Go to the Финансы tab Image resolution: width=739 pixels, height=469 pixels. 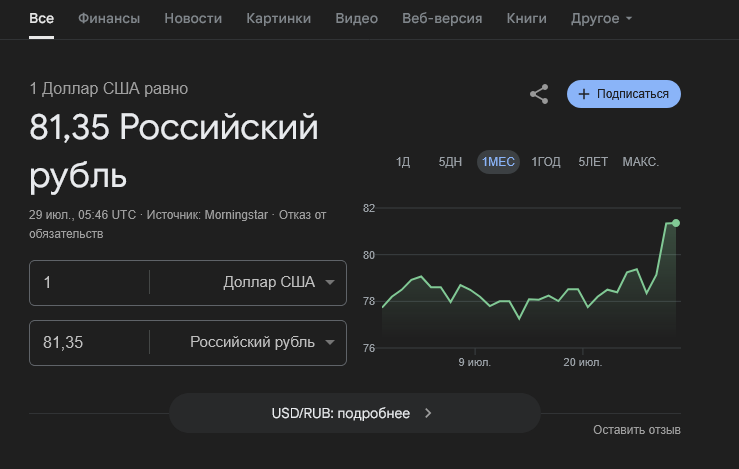[x=109, y=18]
